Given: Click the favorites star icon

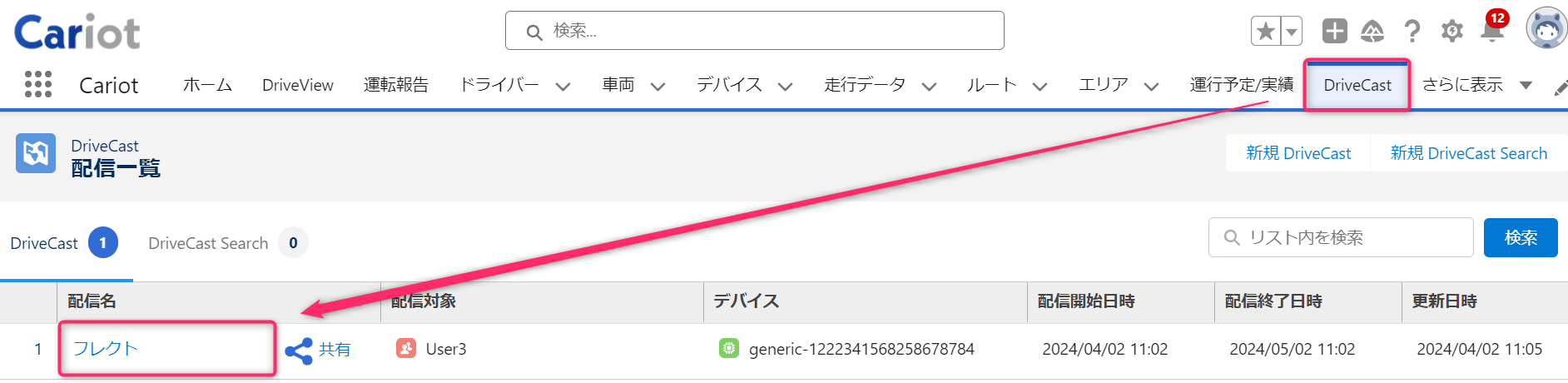Looking at the screenshot, I should (1266, 32).
